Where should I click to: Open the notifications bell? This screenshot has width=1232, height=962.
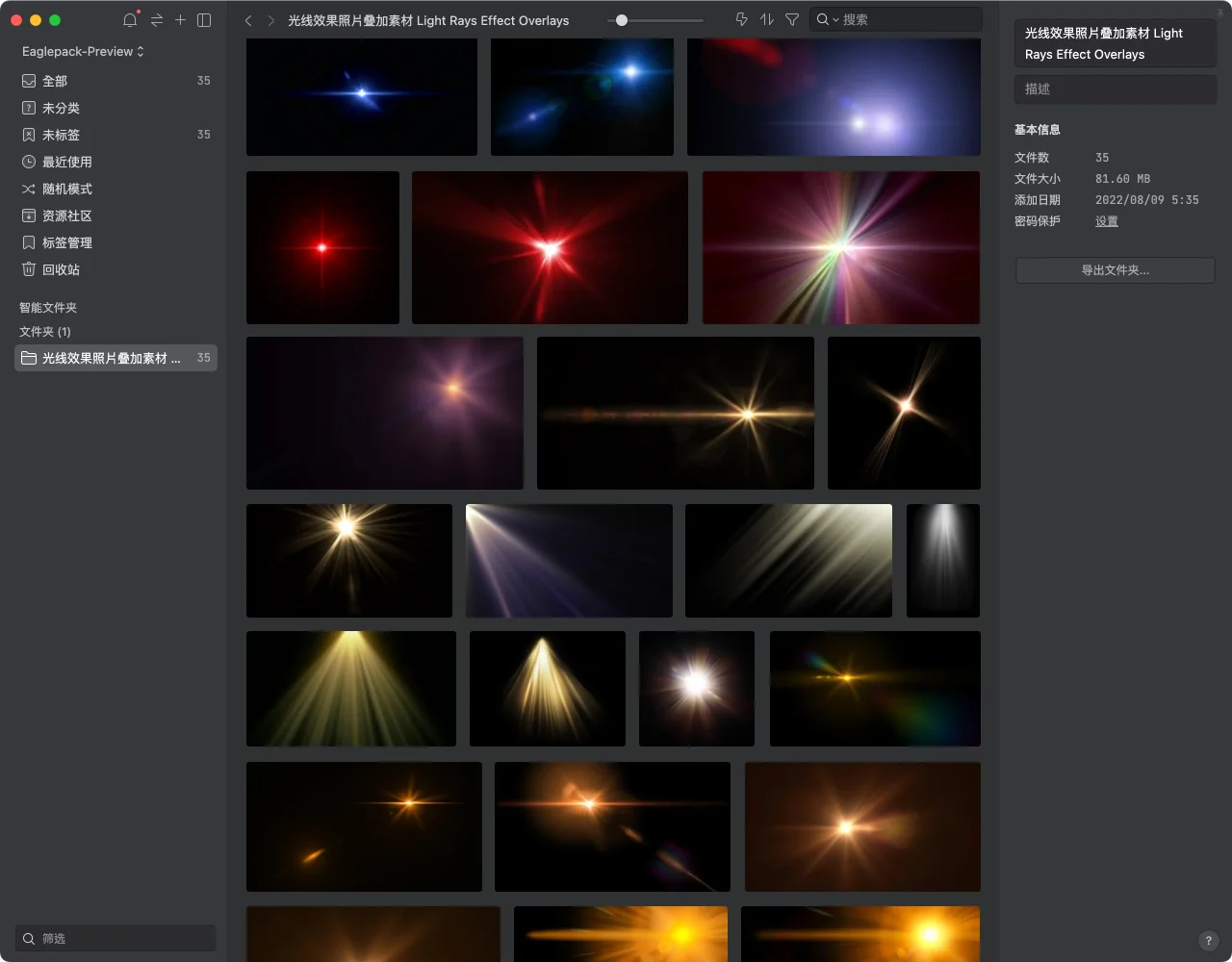pos(130,20)
